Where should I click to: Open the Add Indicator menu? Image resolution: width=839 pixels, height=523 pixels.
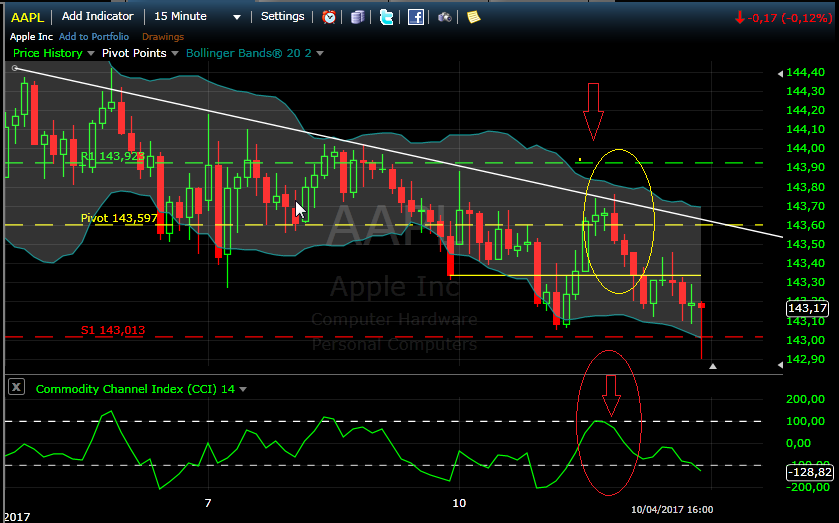click(x=97, y=17)
